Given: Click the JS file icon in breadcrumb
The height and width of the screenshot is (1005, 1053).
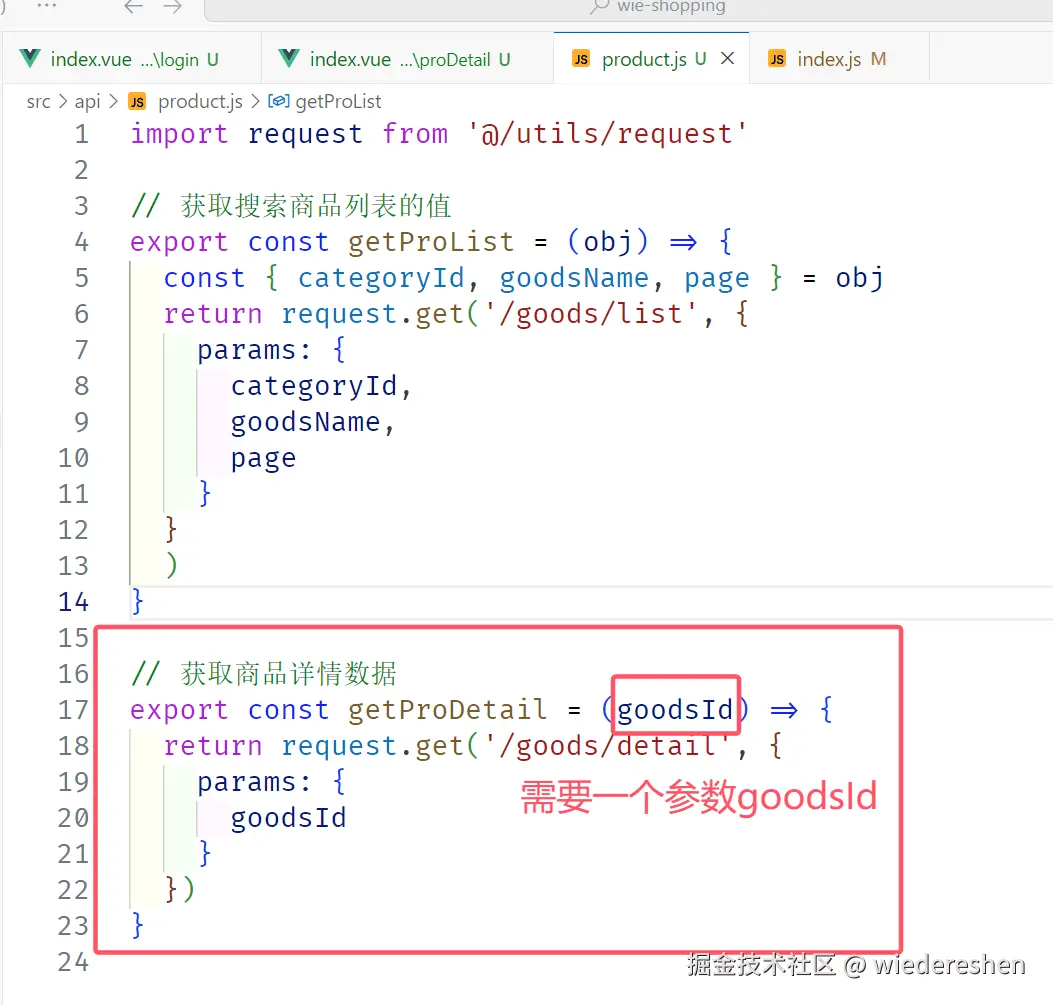Looking at the screenshot, I should pyautogui.click(x=137, y=101).
